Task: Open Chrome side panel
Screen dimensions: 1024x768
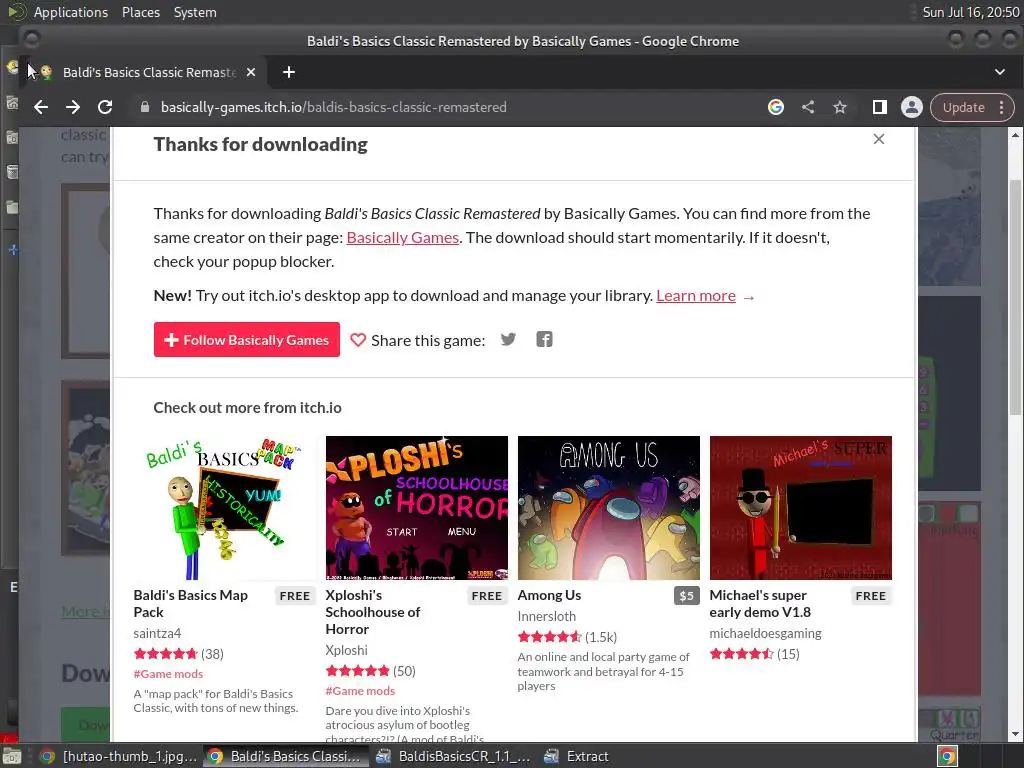Action: tap(880, 107)
